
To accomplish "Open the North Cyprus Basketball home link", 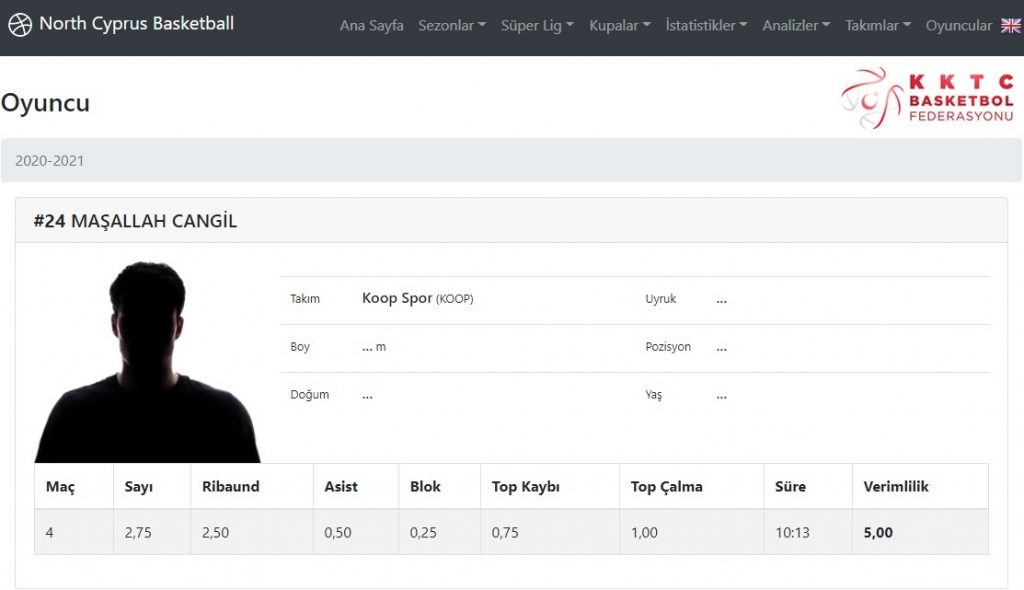I will click(x=121, y=24).
